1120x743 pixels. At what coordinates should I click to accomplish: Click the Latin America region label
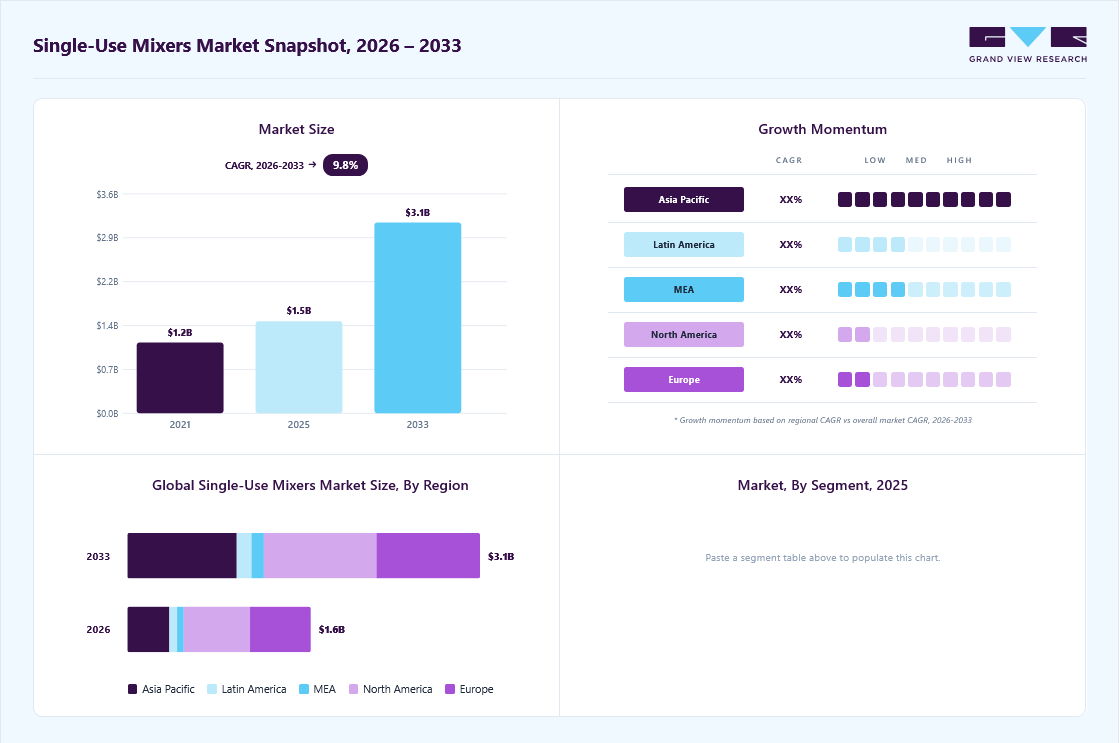684,244
